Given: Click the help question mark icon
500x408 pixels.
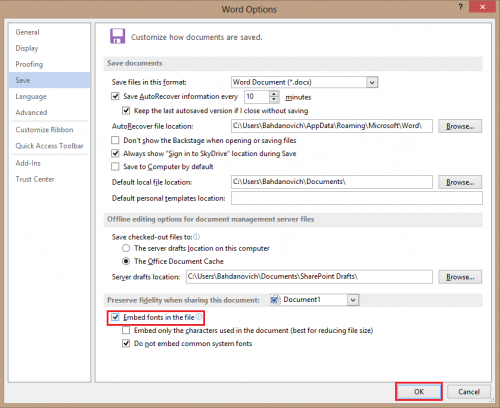Looking at the screenshot, I should click(x=461, y=7).
